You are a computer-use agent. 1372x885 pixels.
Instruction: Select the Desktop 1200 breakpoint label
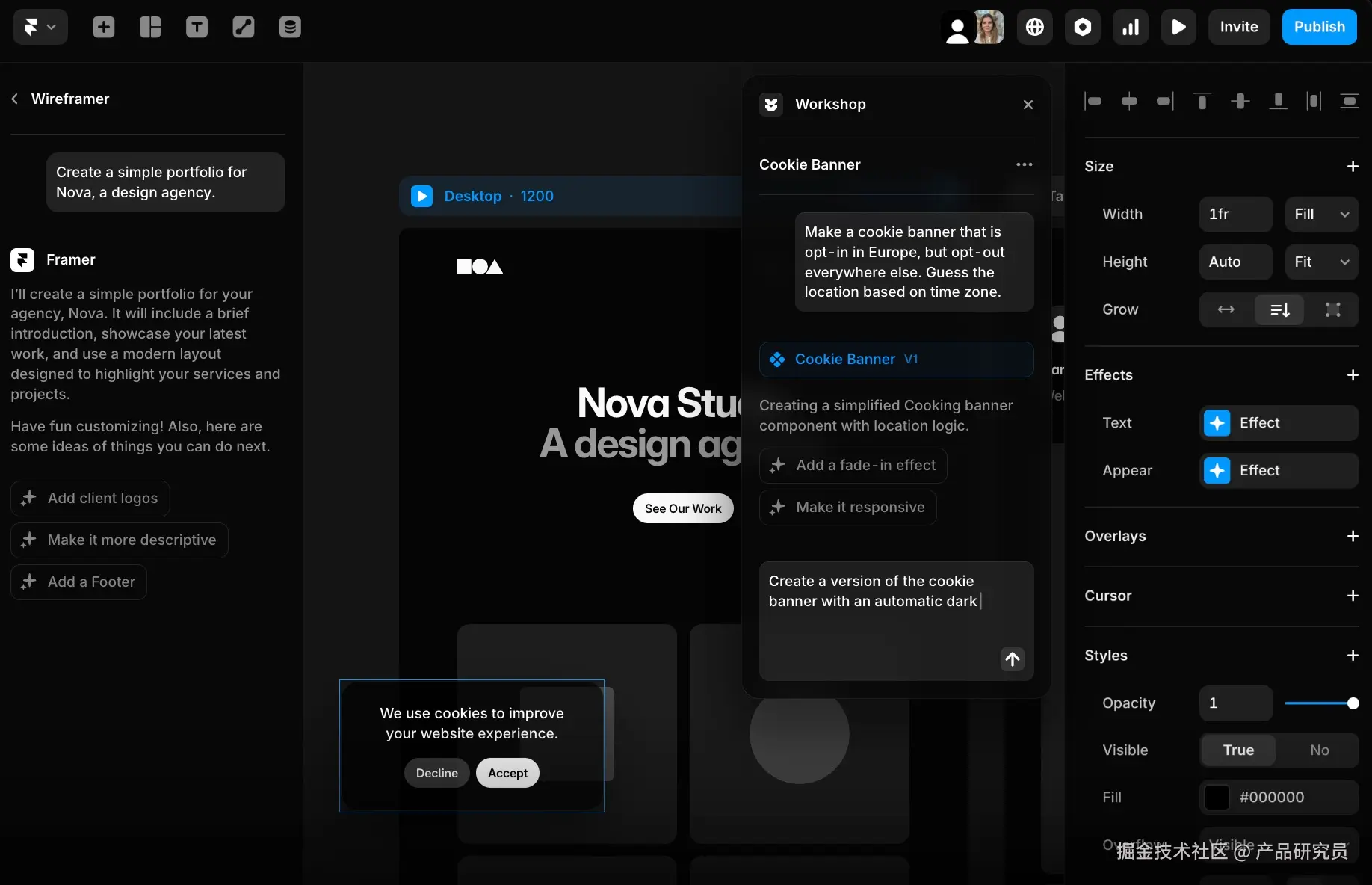[499, 196]
